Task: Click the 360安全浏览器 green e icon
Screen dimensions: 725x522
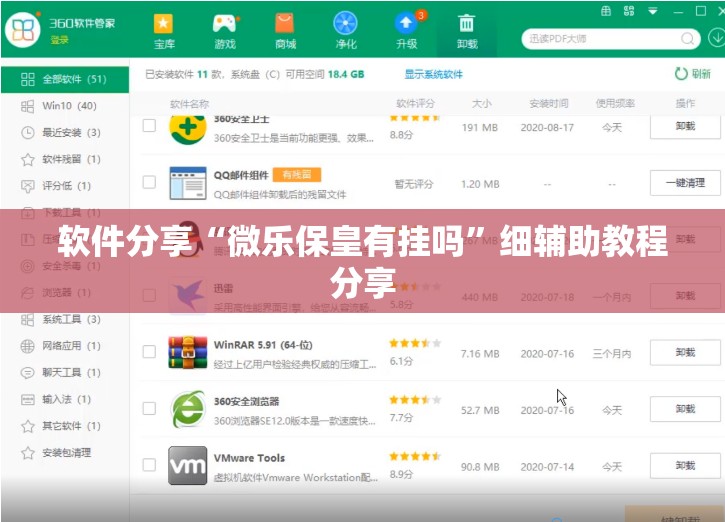Action: pos(187,409)
